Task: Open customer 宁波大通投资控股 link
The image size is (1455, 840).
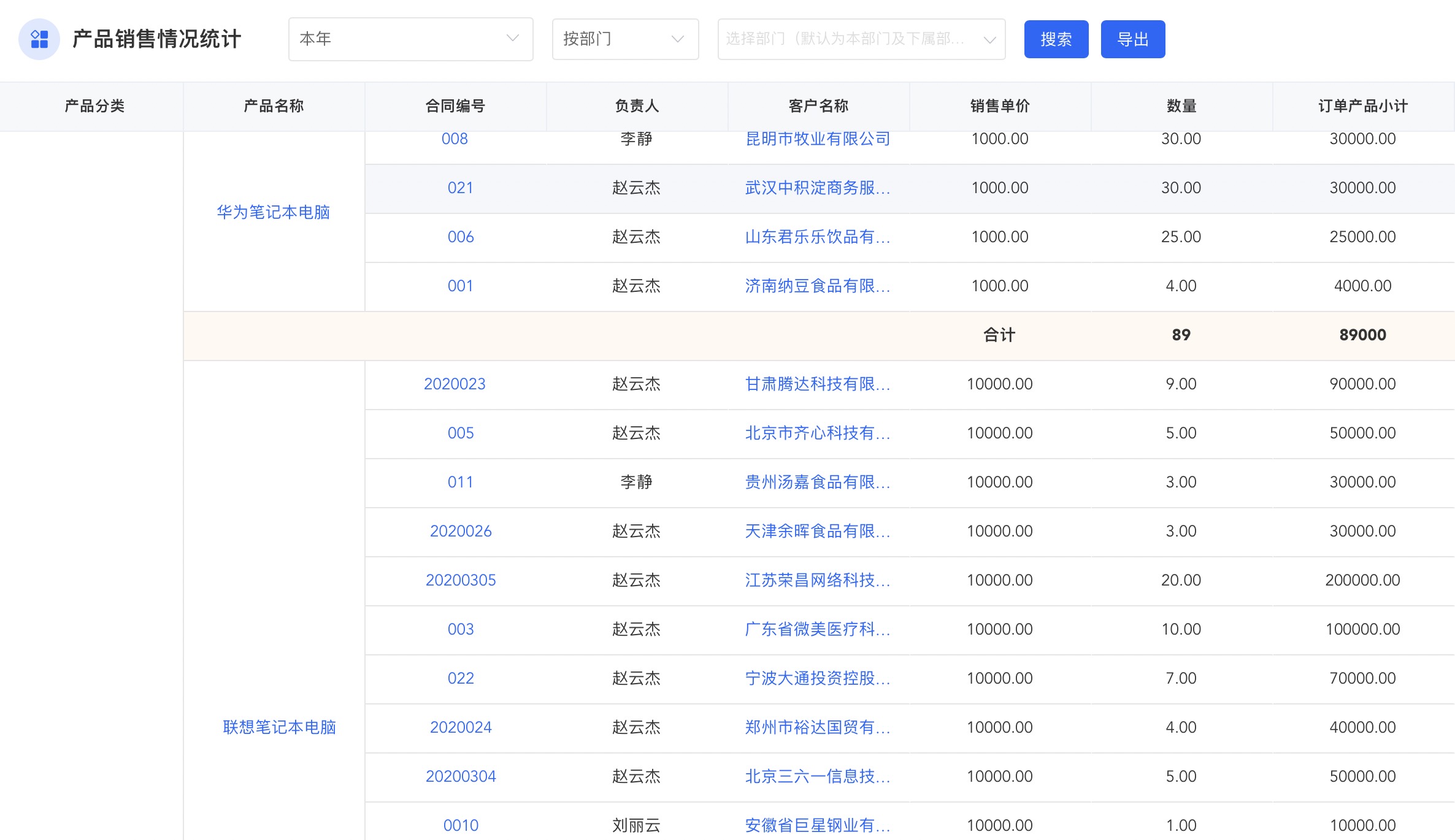Action: click(x=817, y=678)
